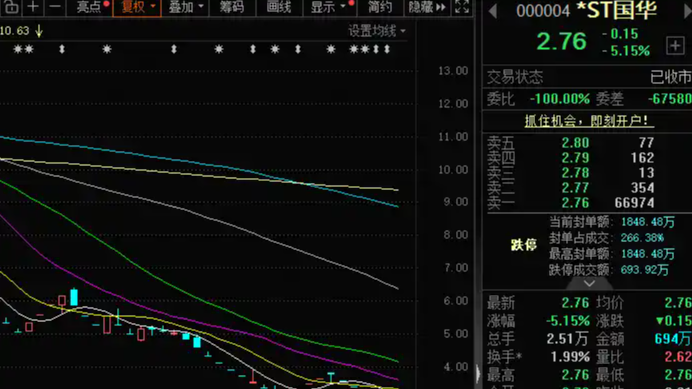Open the 复权 adjustment dropdown
Viewport: 692px width, 389px height.
(x=137, y=7)
